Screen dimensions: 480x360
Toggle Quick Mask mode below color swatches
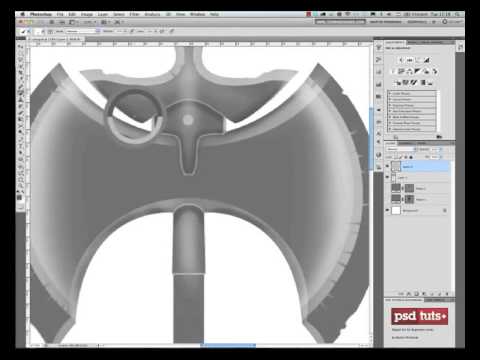[x=20, y=207]
